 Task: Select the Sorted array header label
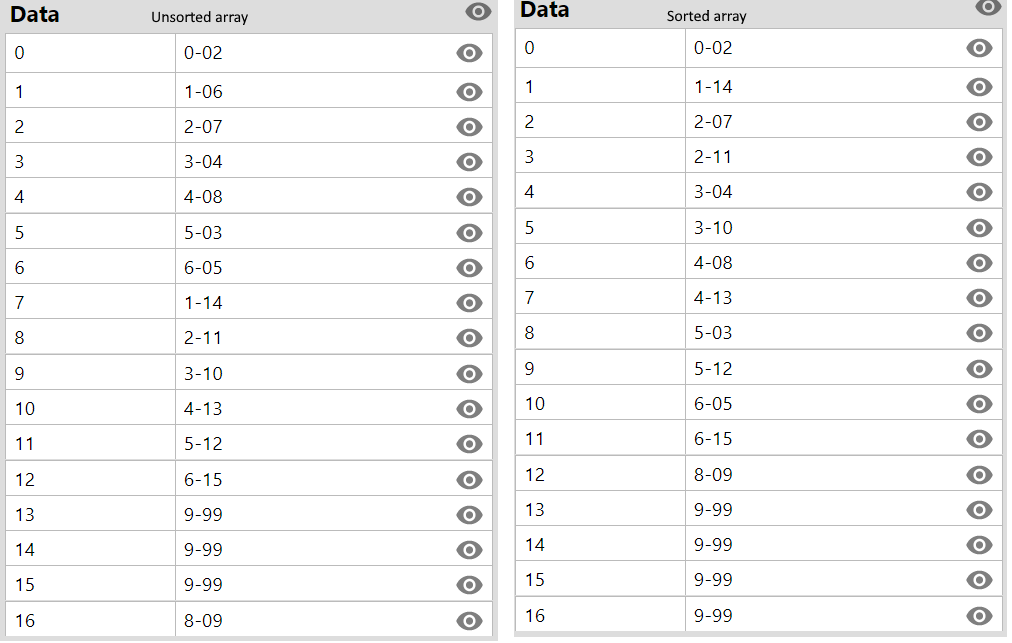point(707,16)
